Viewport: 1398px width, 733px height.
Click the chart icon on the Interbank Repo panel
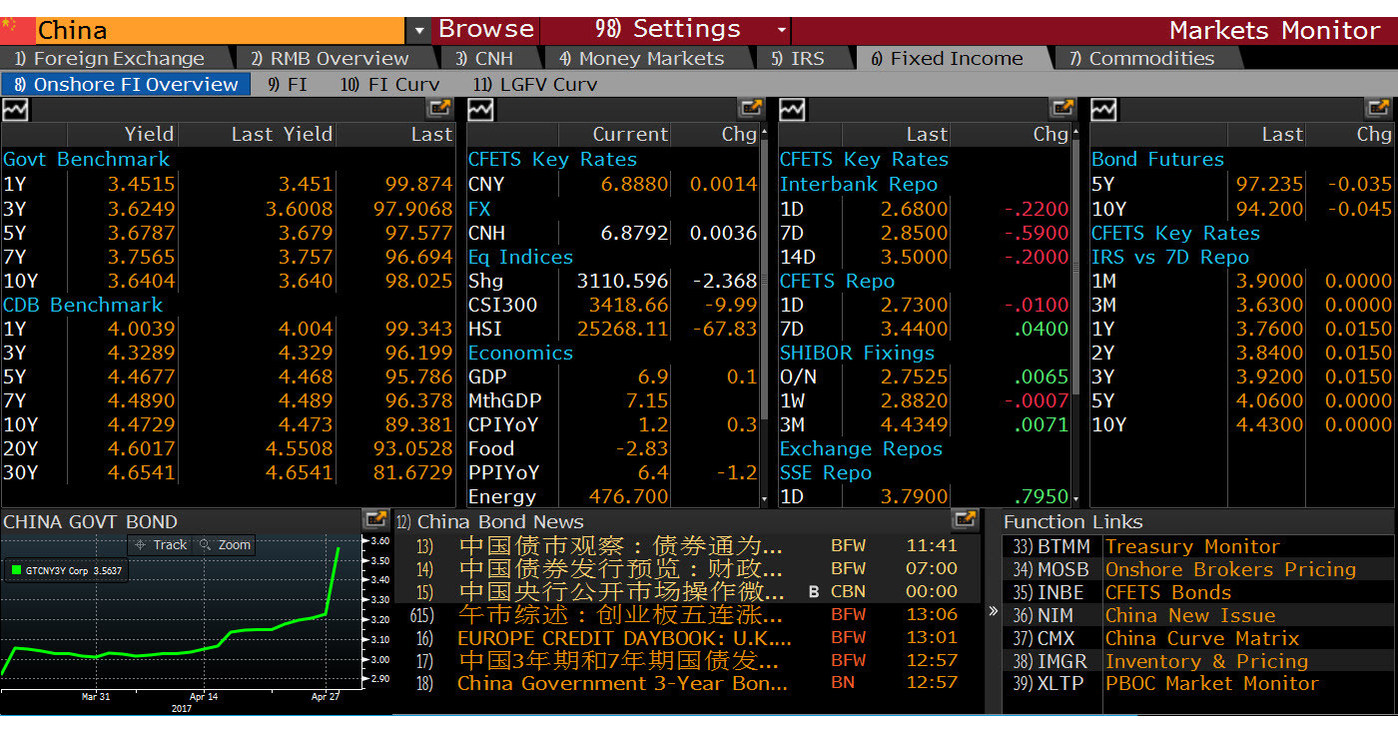coord(791,108)
